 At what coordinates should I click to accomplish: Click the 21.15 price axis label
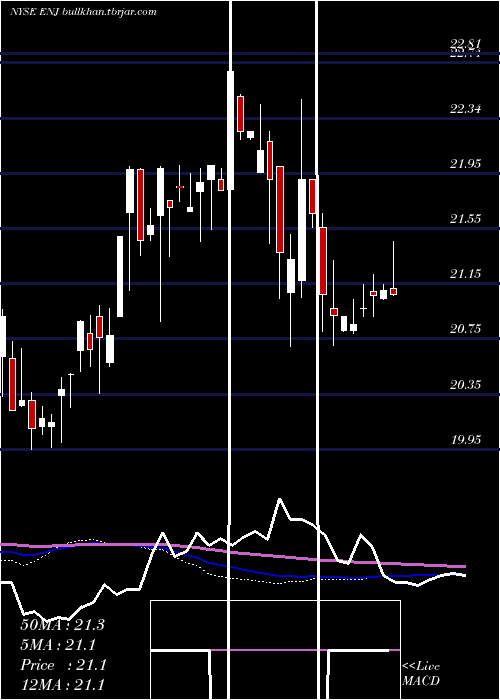[x=465, y=274]
